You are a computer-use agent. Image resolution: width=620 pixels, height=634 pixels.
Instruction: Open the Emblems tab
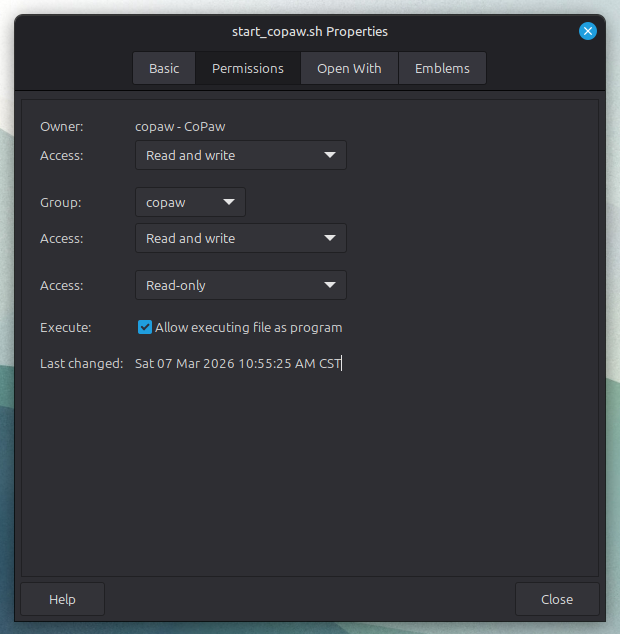(x=442, y=69)
